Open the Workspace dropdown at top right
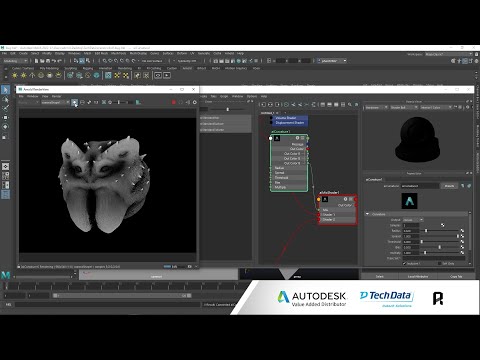Screen dimensions: 480x360 449,54
